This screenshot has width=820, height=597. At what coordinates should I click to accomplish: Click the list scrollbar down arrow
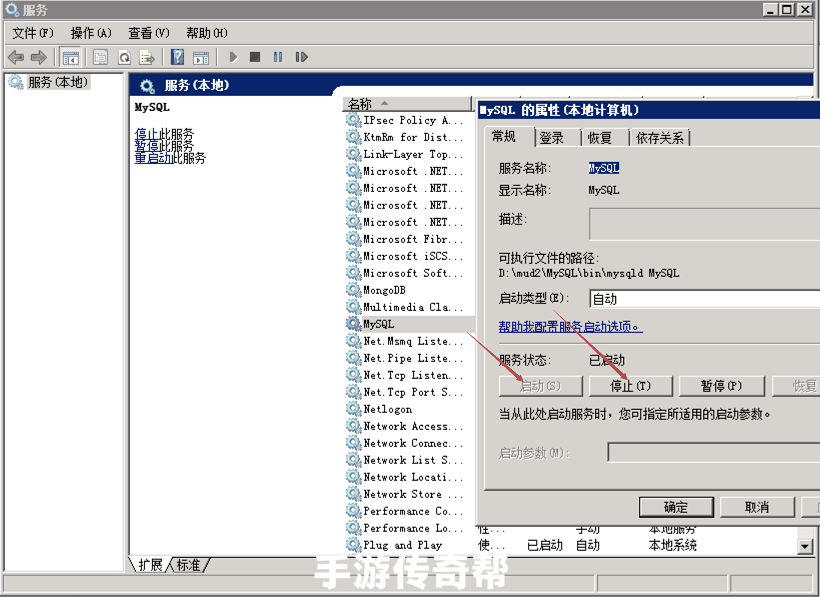(805, 546)
